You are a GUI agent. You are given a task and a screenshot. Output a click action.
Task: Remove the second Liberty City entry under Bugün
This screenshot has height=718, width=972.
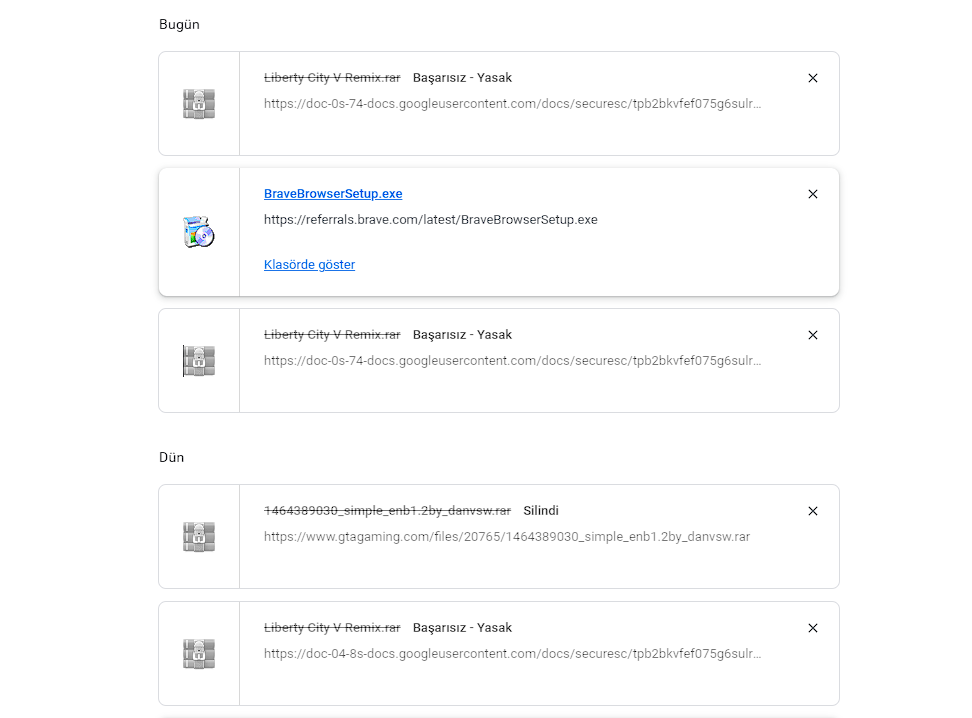coord(812,335)
